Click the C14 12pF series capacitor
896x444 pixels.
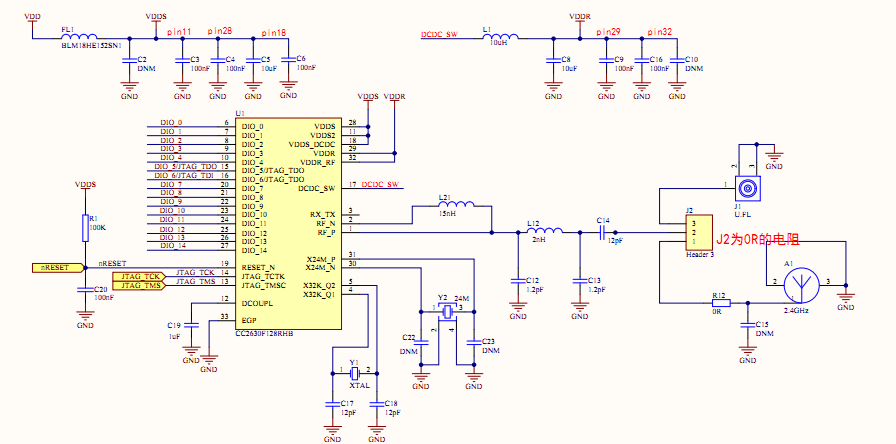603,233
